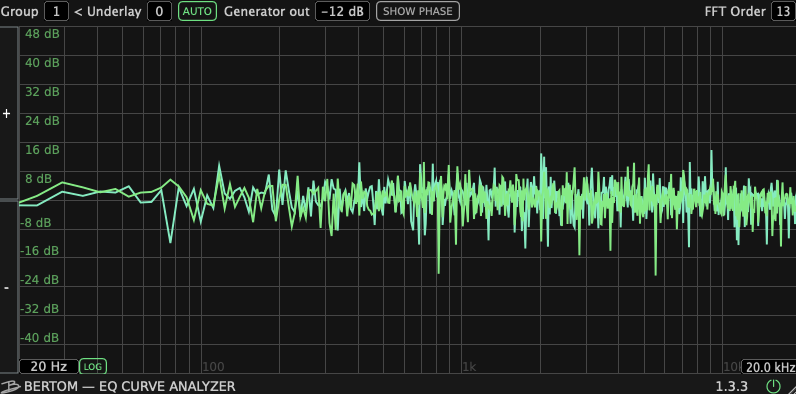Image resolution: width=796 pixels, height=394 pixels.
Task: Click the 48 dB axis label
Action: click(x=42, y=34)
